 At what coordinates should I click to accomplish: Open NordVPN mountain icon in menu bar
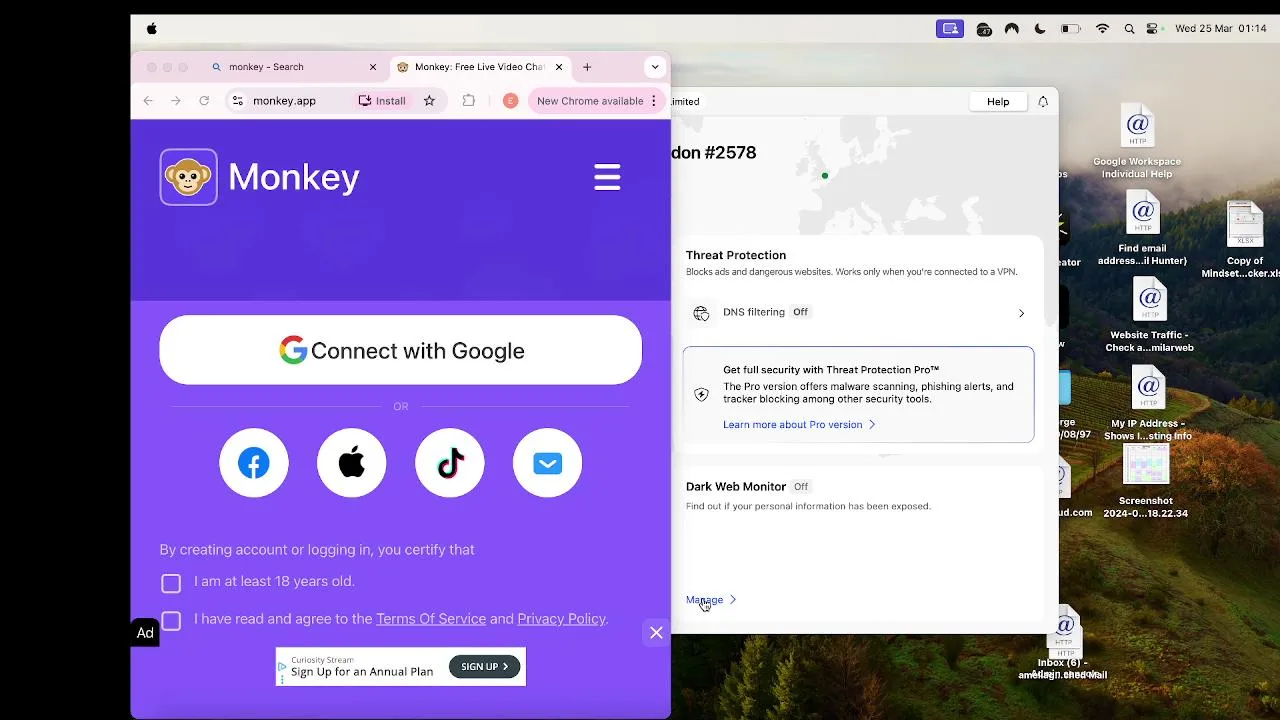(x=1012, y=29)
